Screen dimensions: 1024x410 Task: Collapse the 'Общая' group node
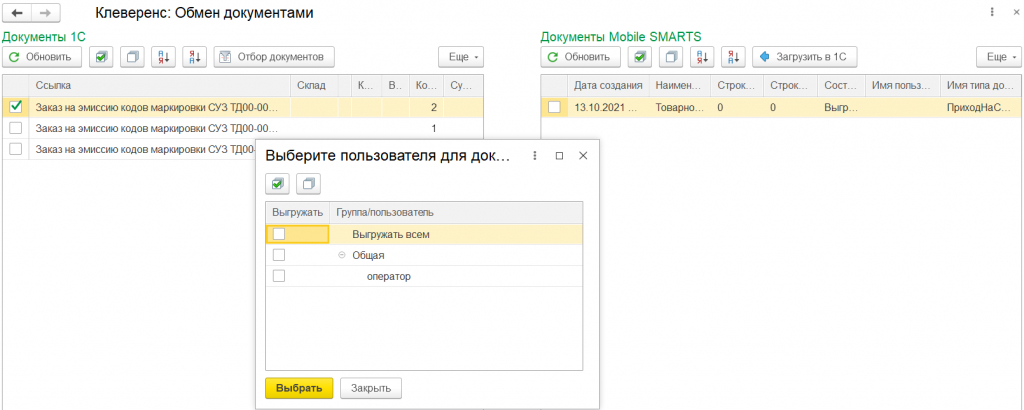[x=342, y=255]
